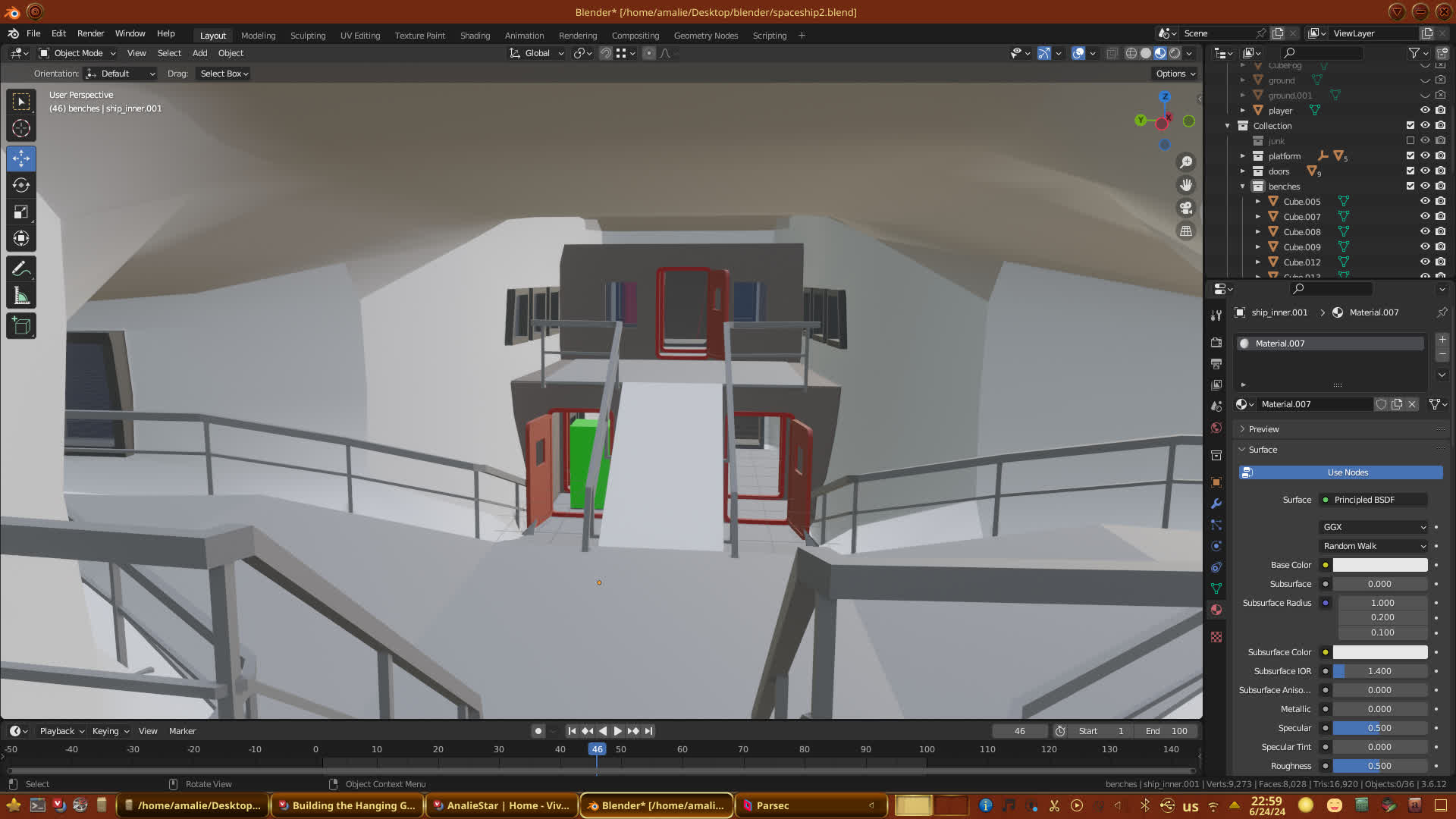The image size is (1456, 819).
Task: Switch to the Shading workspace tab
Action: click(x=475, y=36)
